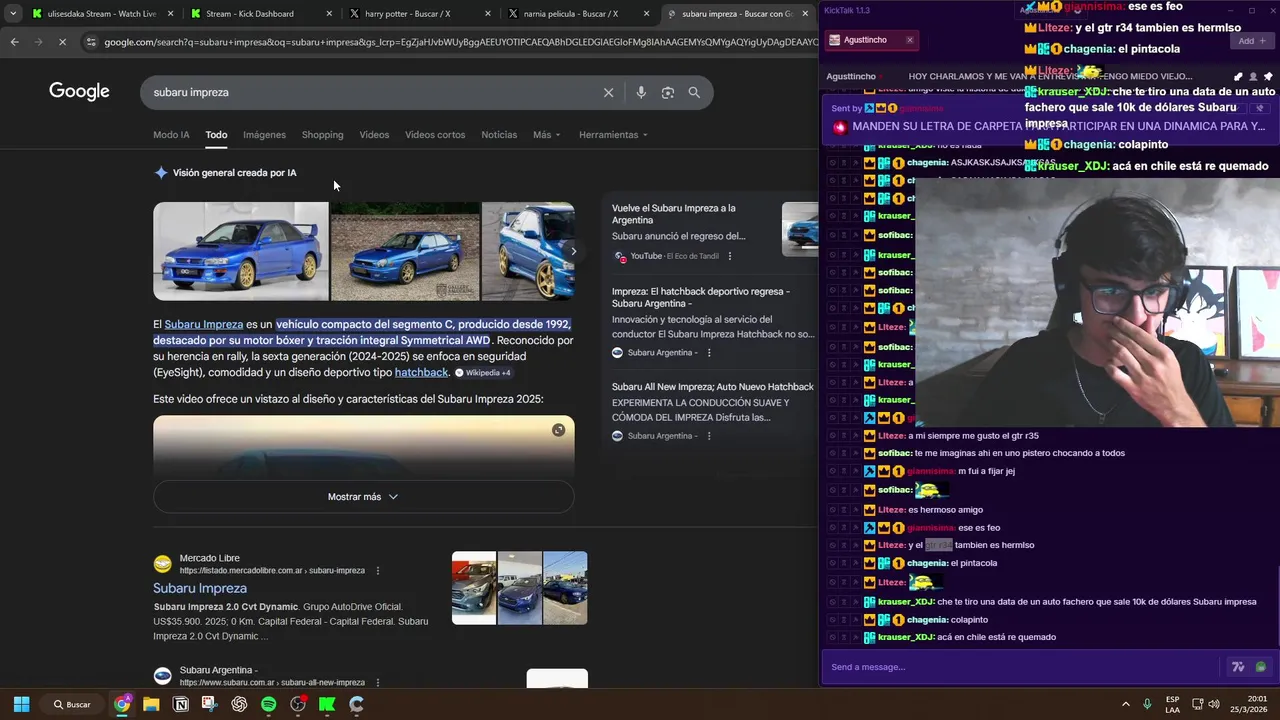The width and height of the screenshot is (1280, 720).
Task: Expand Mostrar más in AI overview
Action: 363,496
